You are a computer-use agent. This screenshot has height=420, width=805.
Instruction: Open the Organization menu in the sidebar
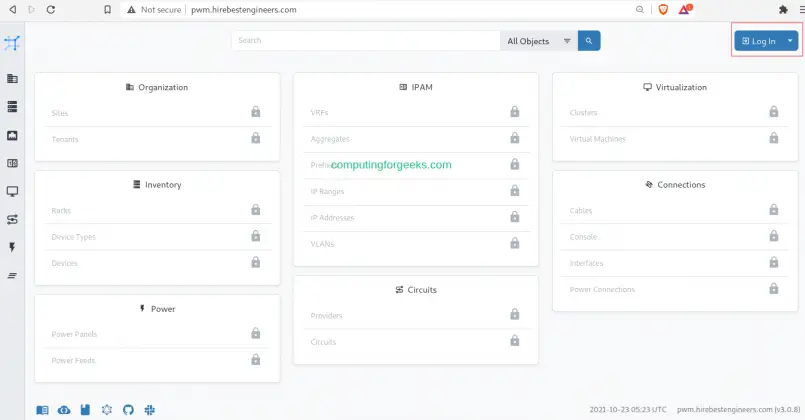(x=12, y=78)
